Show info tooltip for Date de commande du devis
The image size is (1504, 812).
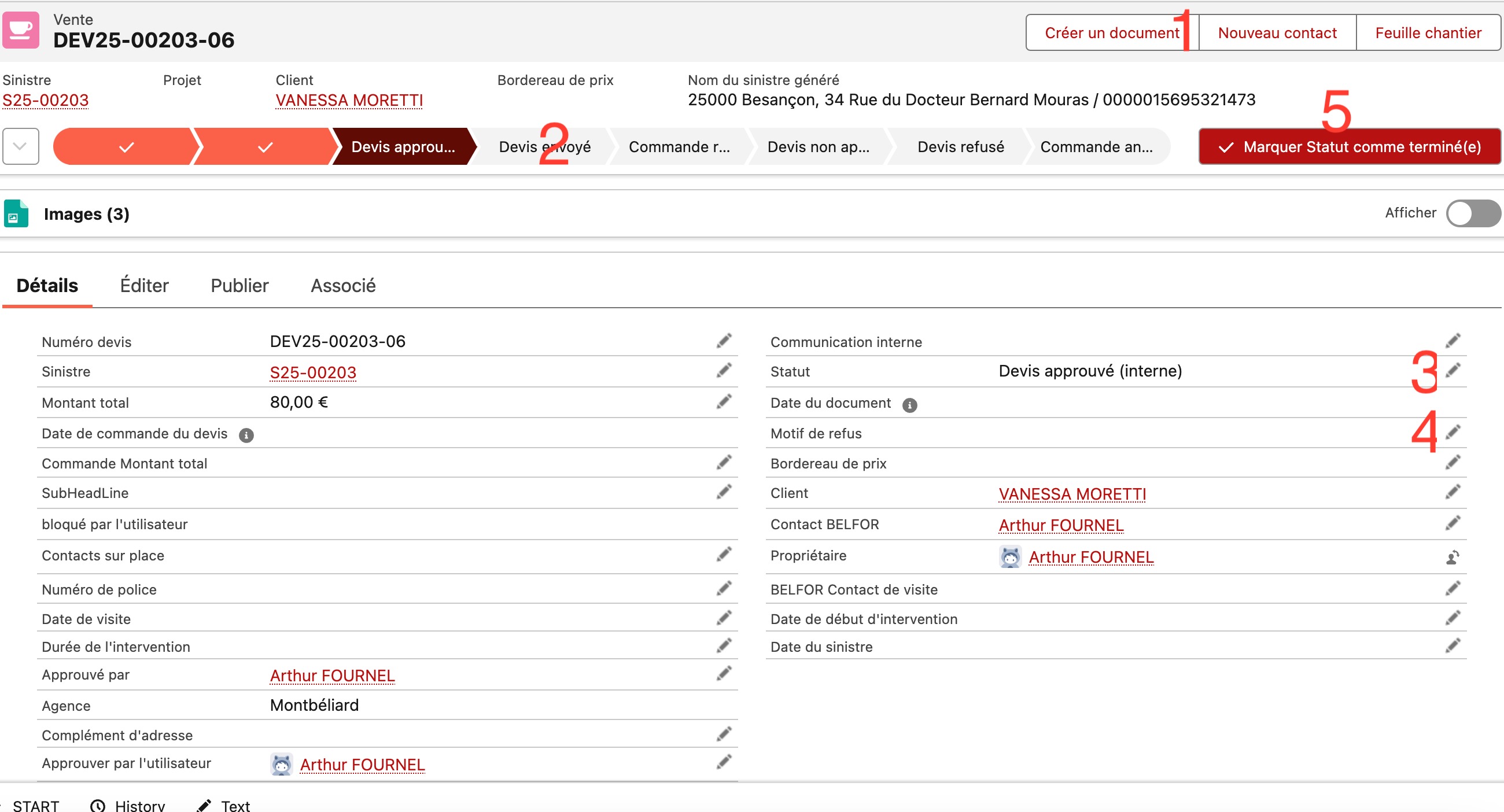pyautogui.click(x=246, y=435)
